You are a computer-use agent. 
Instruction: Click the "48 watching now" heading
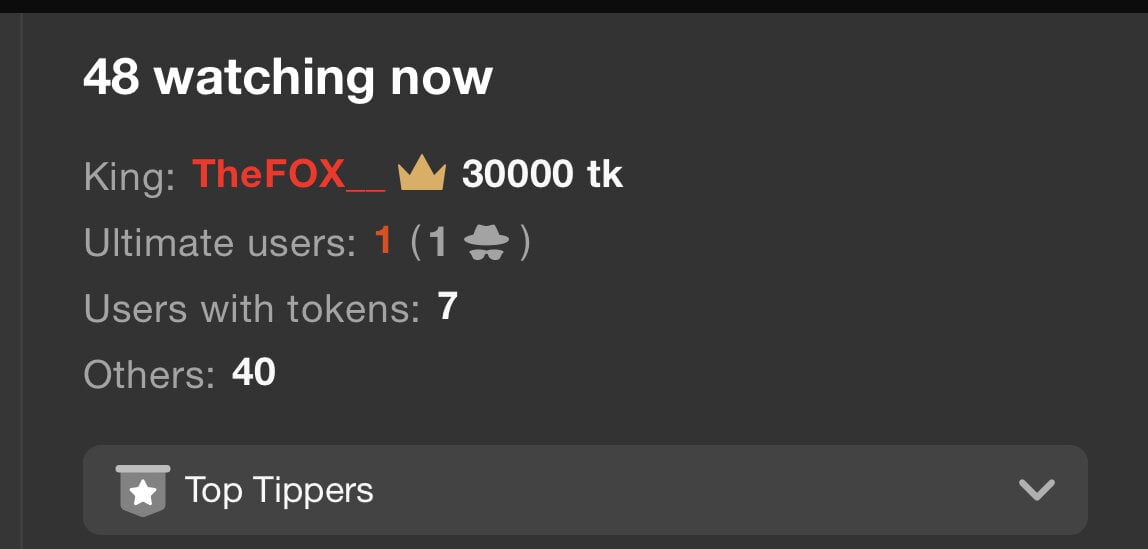pos(288,77)
